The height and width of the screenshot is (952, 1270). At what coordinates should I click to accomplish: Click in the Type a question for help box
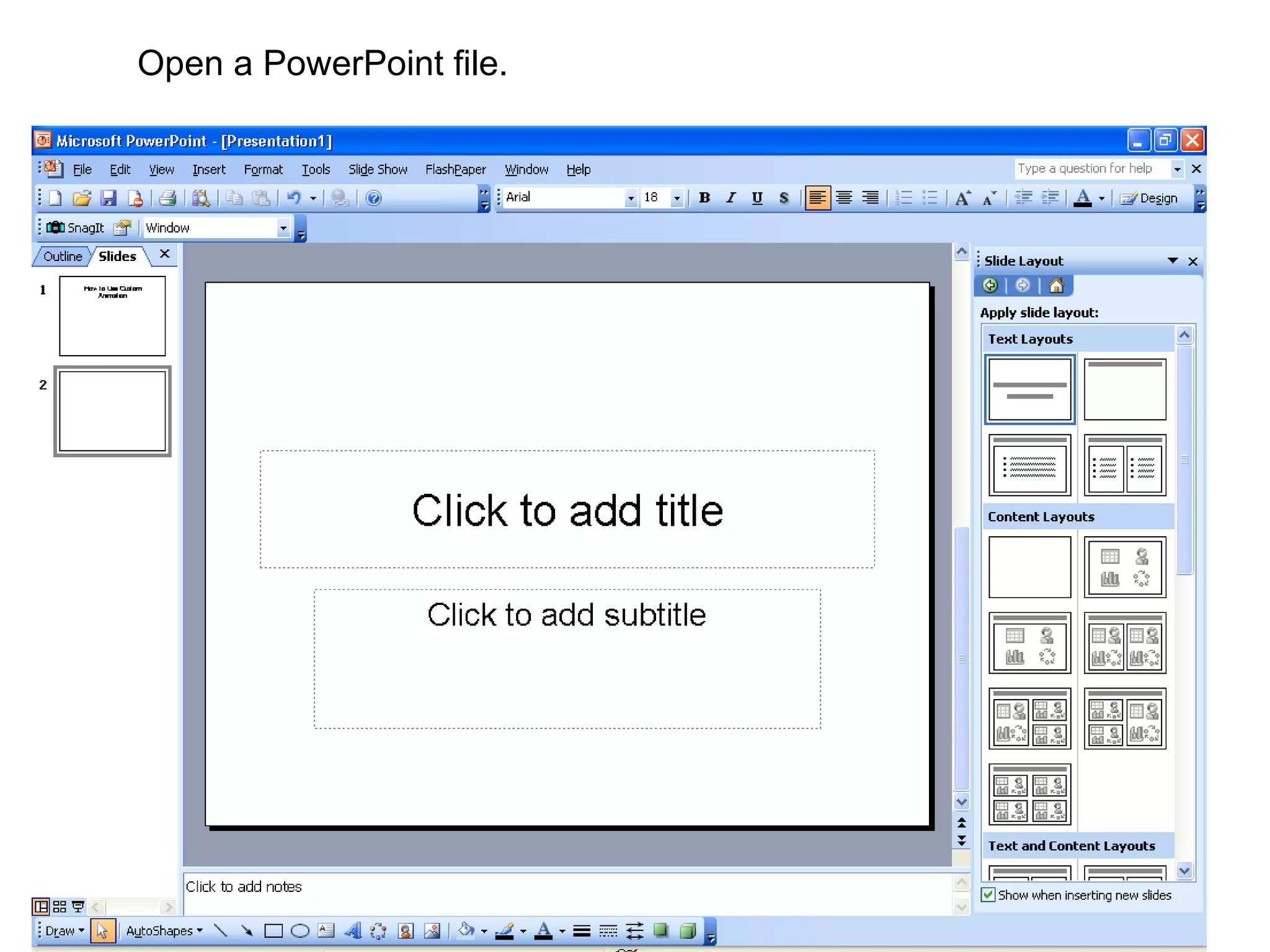tap(1091, 169)
